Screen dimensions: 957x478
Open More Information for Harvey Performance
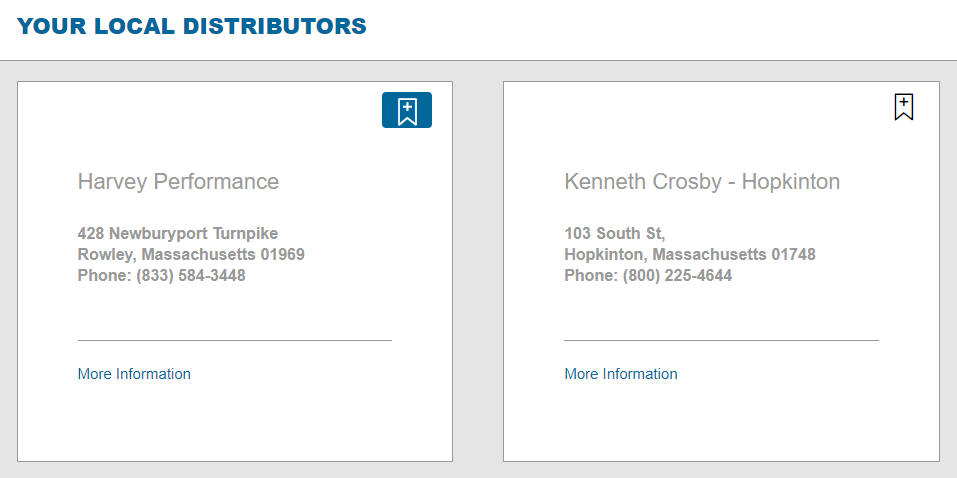[x=134, y=374]
